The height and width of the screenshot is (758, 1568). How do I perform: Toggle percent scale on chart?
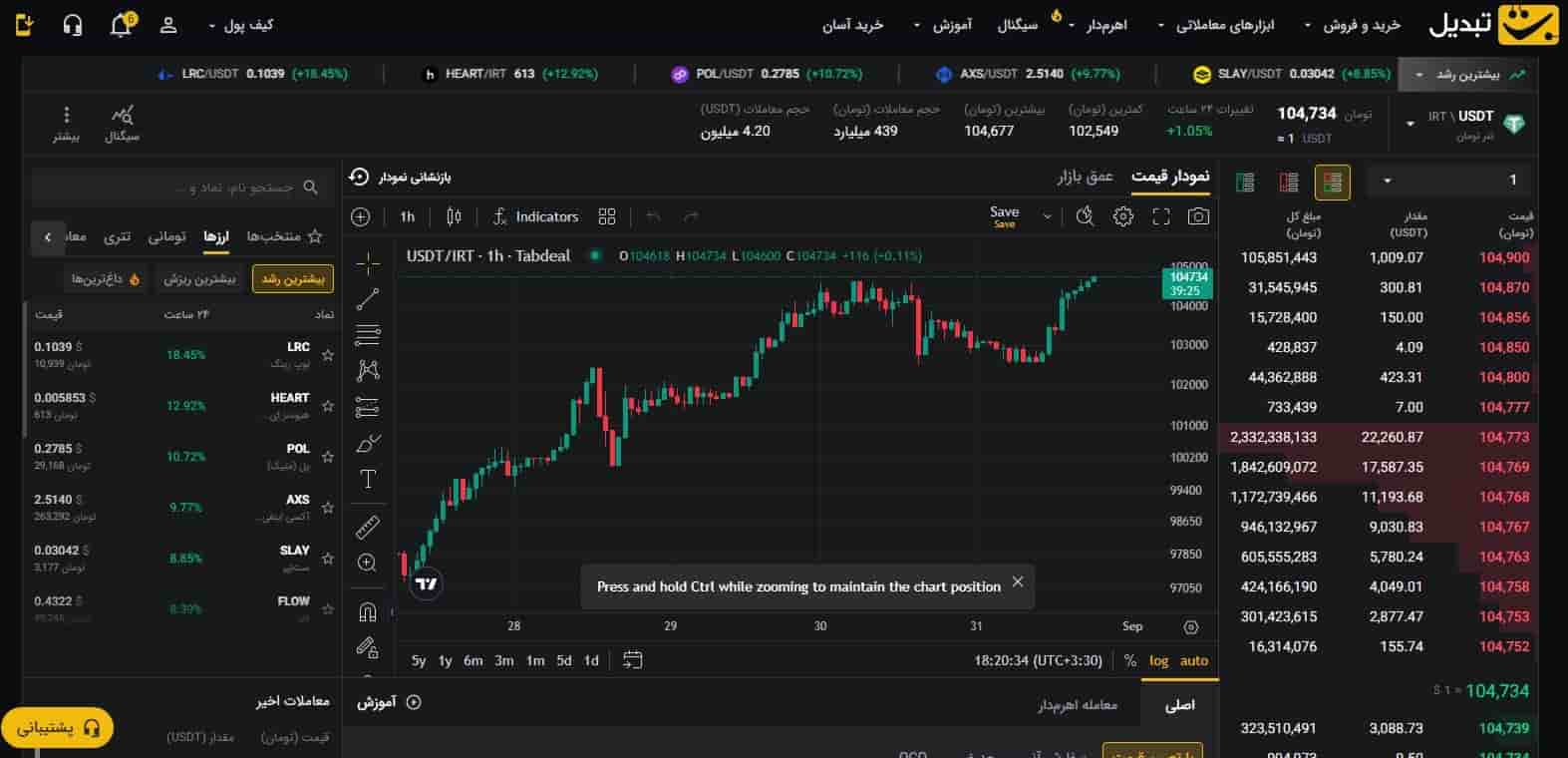point(1129,660)
